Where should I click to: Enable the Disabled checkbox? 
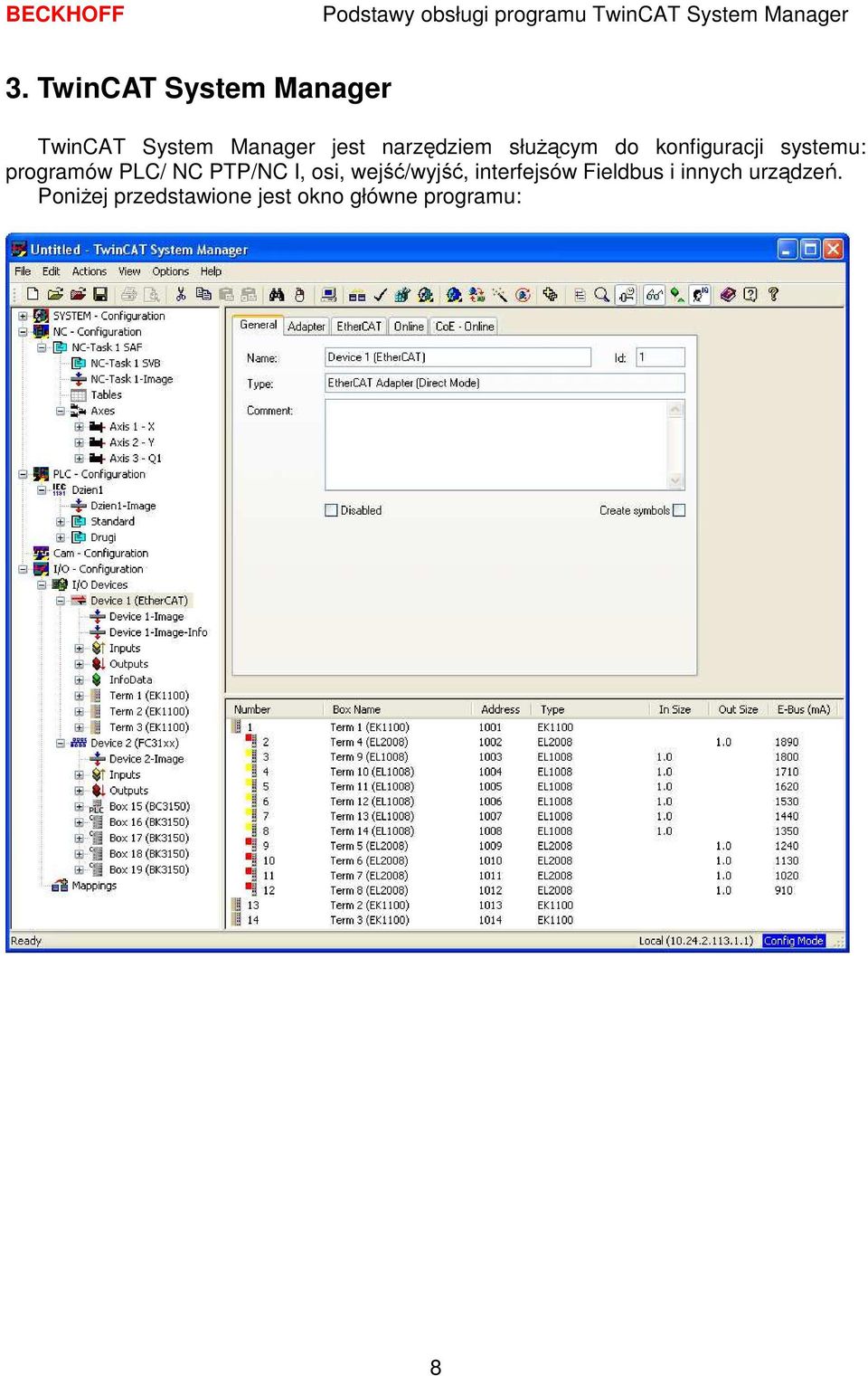[x=331, y=510]
